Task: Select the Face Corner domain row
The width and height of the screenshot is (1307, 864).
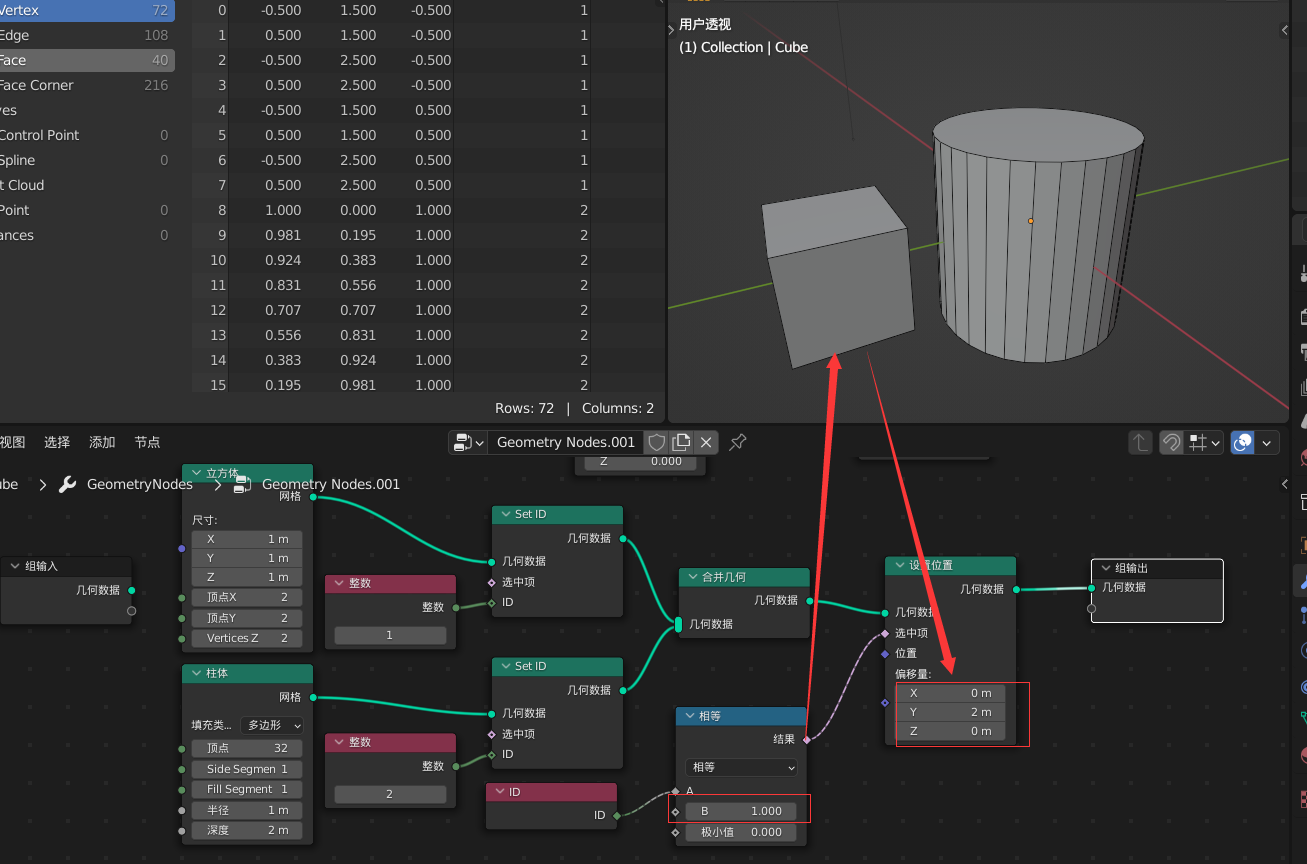Action: tap(86, 85)
